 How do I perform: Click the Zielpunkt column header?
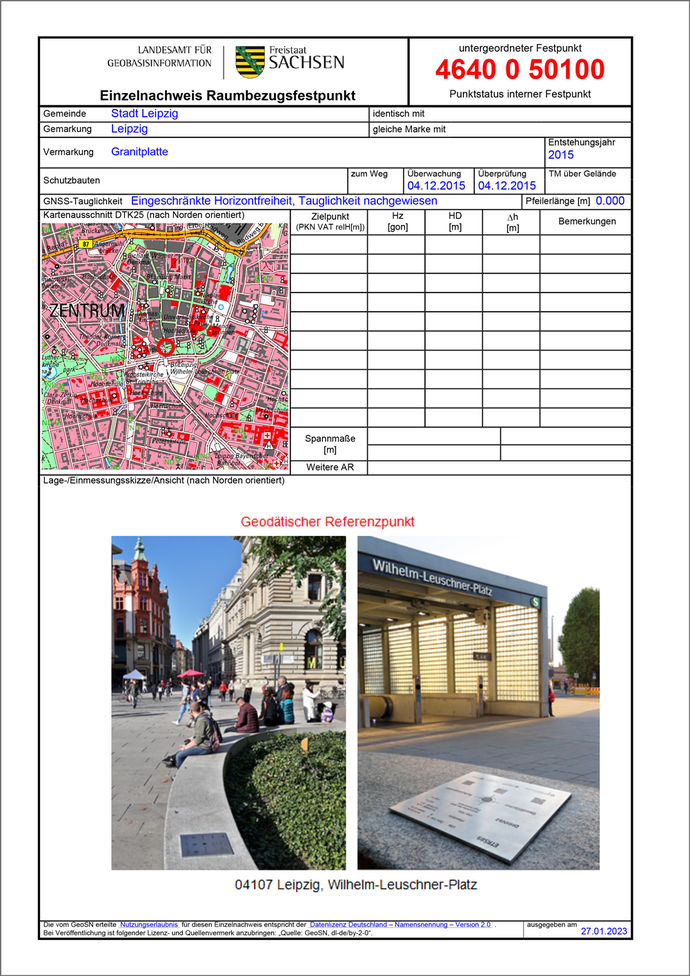[x=330, y=222]
